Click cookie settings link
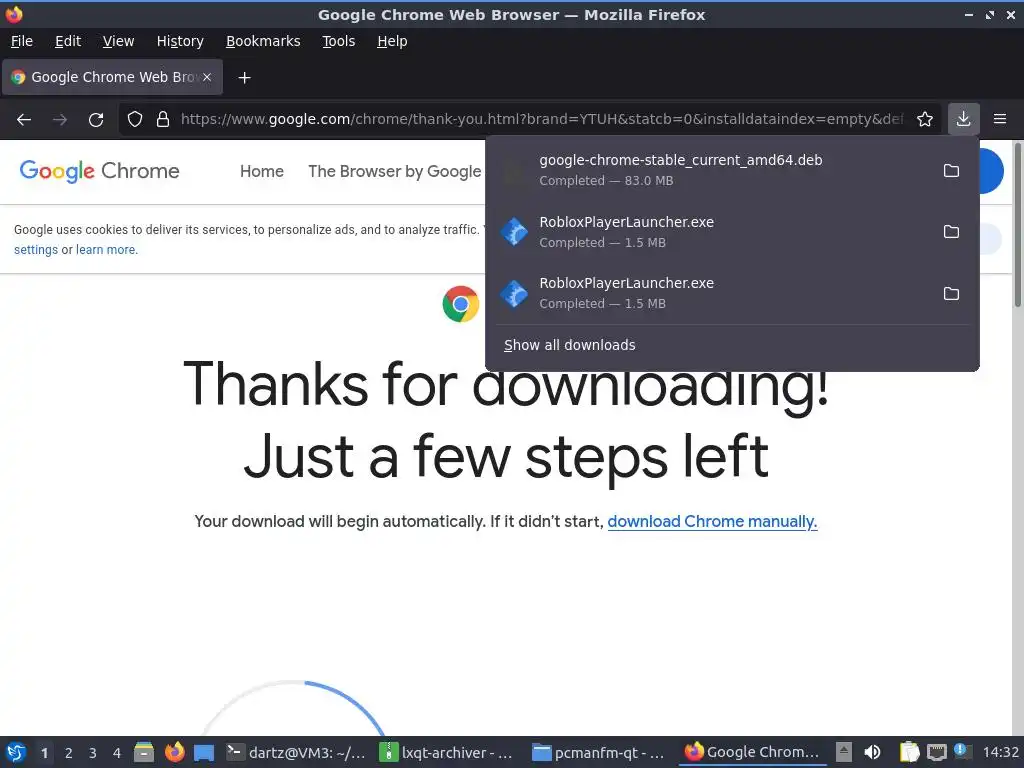The image size is (1024, 768). (36, 249)
